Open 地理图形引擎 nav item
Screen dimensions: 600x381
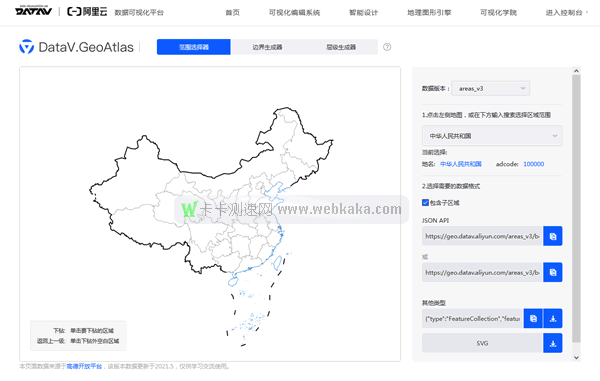point(429,13)
